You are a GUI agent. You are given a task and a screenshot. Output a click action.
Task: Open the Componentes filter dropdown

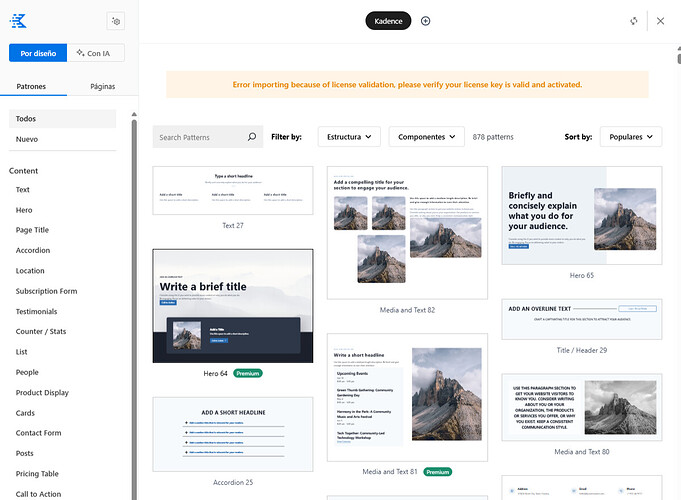coord(426,137)
